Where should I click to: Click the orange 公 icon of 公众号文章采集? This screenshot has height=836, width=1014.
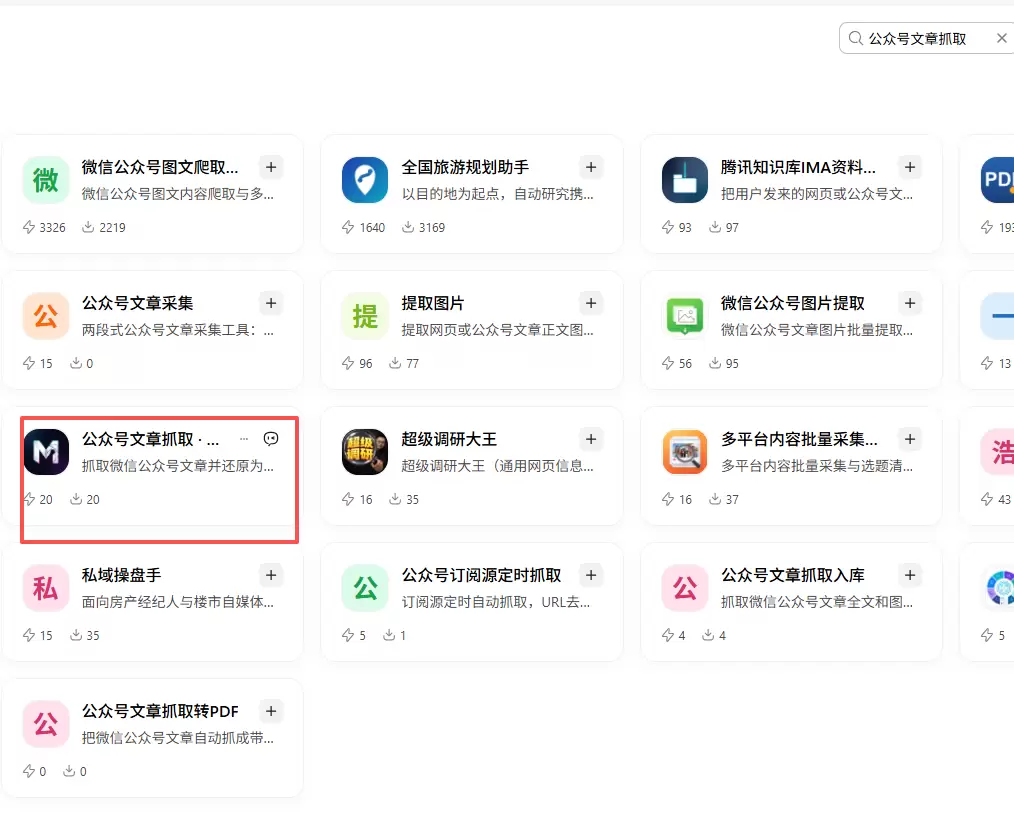tap(45, 316)
